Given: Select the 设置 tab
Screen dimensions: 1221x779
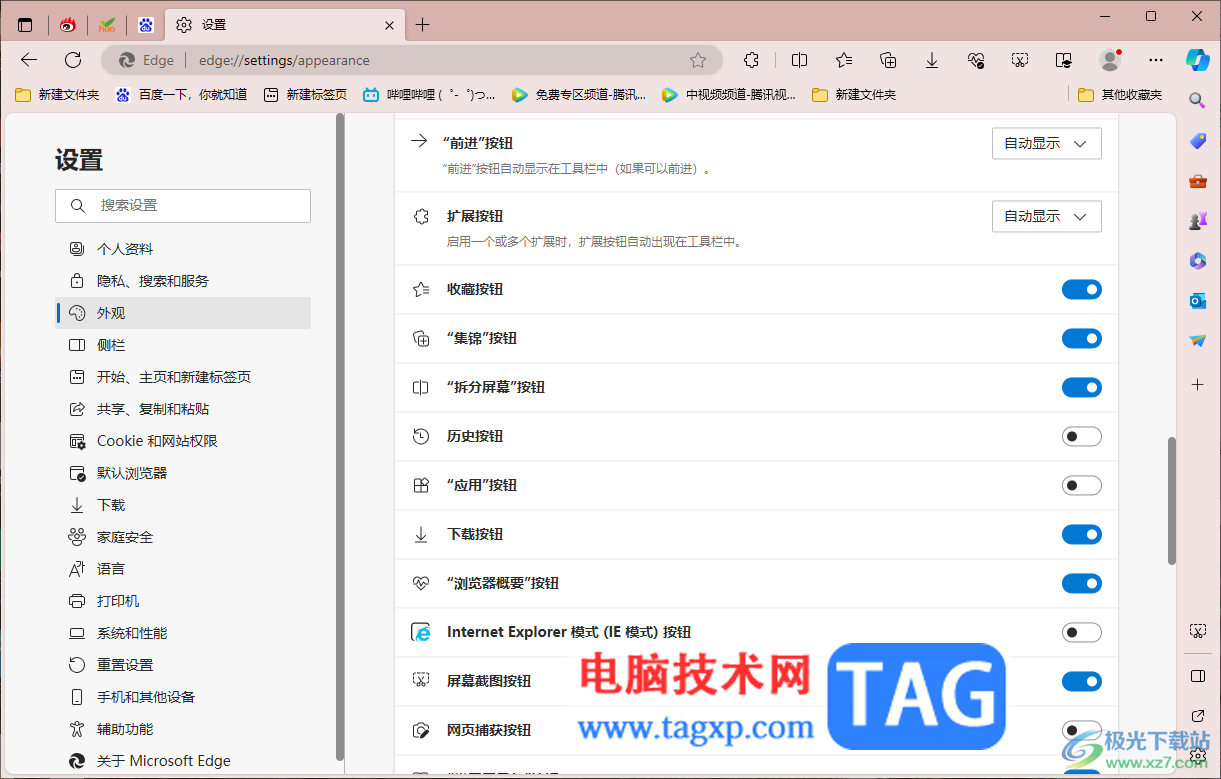Looking at the screenshot, I should click(x=285, y=25).
